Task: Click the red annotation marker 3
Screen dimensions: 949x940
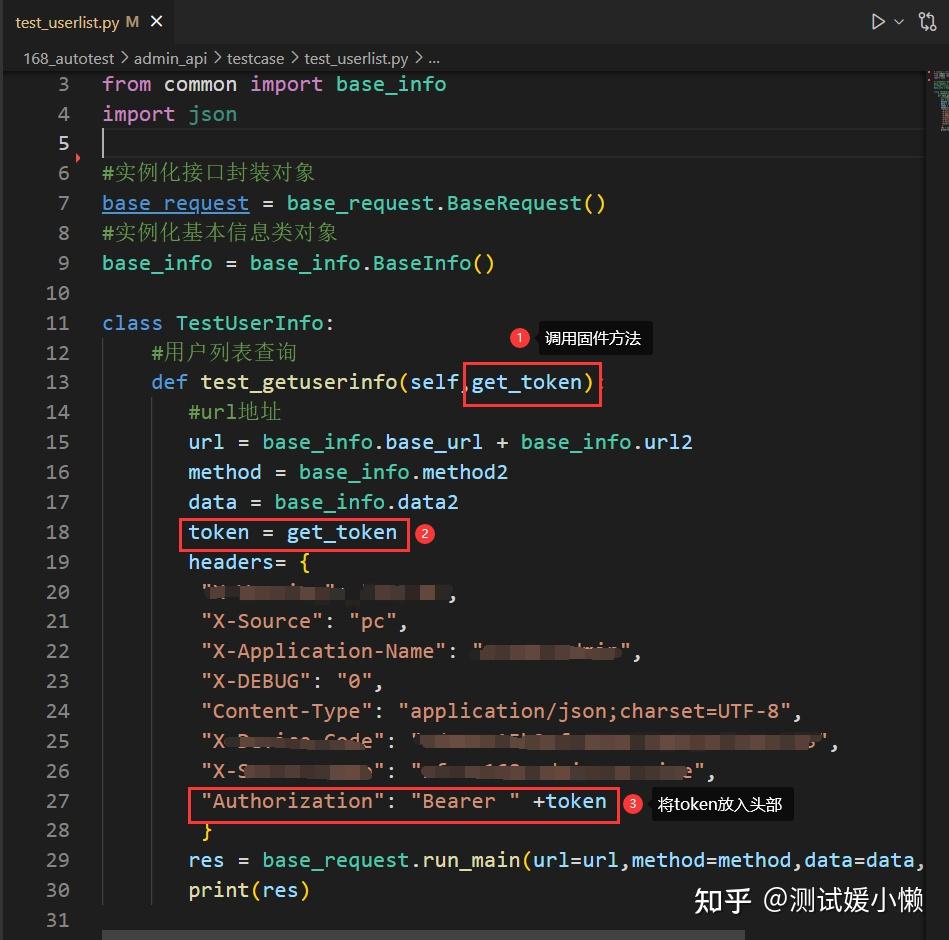Action: coord(632,804)
